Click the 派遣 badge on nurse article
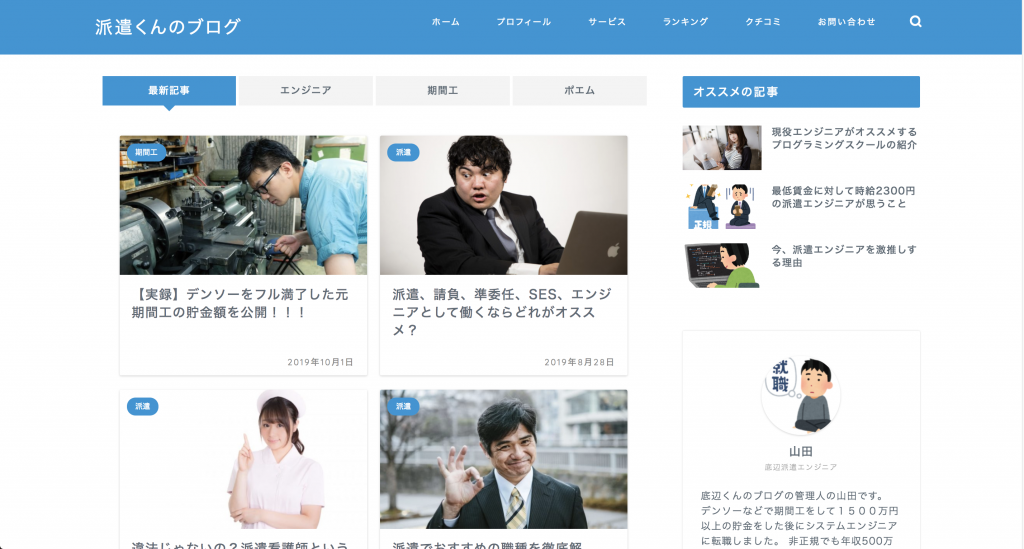The width and height of the screenshot is (1024, 549). [142, 406]
